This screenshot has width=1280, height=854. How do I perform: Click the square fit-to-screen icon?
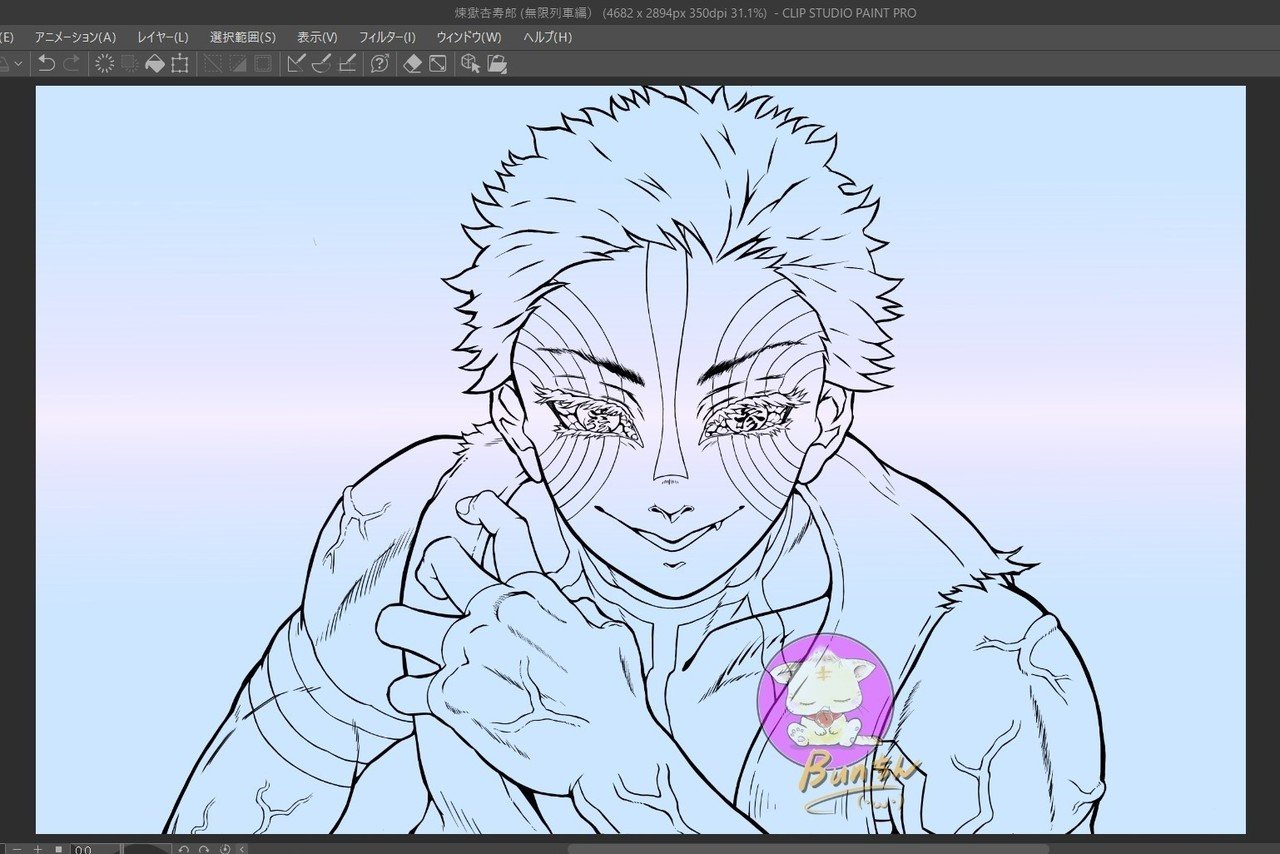tap(59, 849)
